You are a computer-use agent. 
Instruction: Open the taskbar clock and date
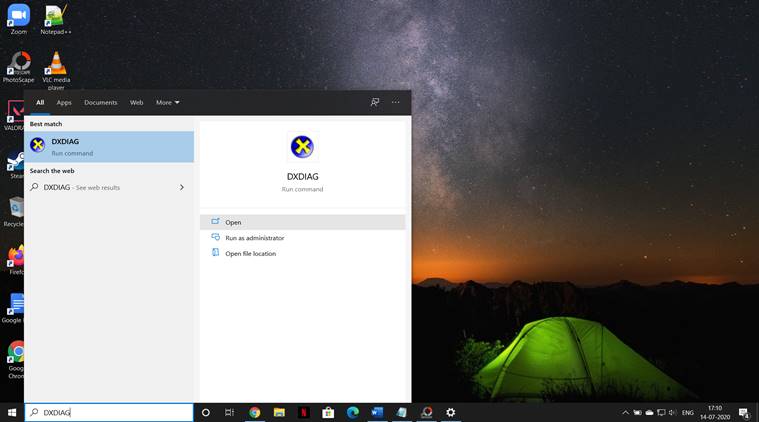[x=715, y=412]
